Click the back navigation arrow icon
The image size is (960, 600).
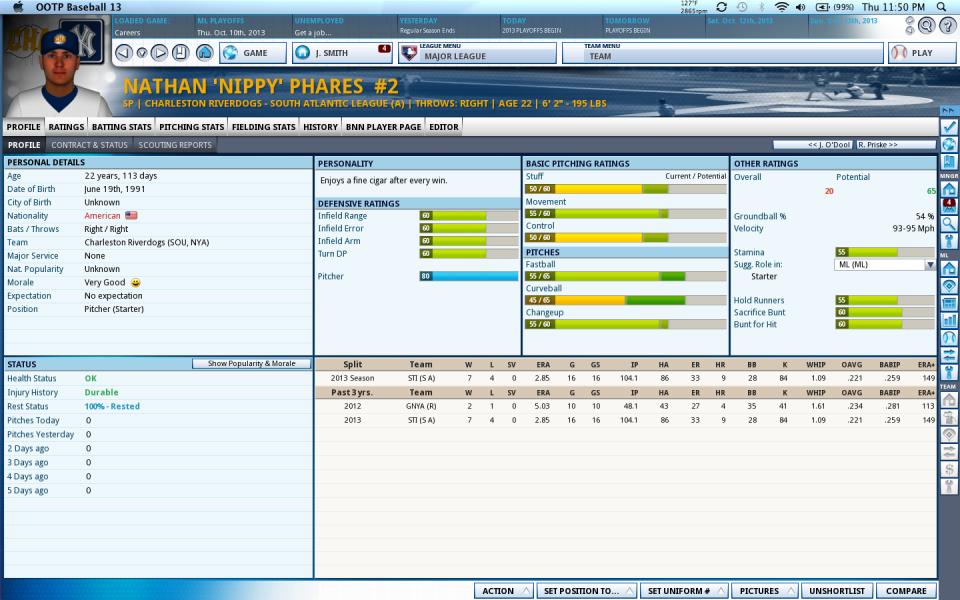pyautogui.click(x=124, y=53)
